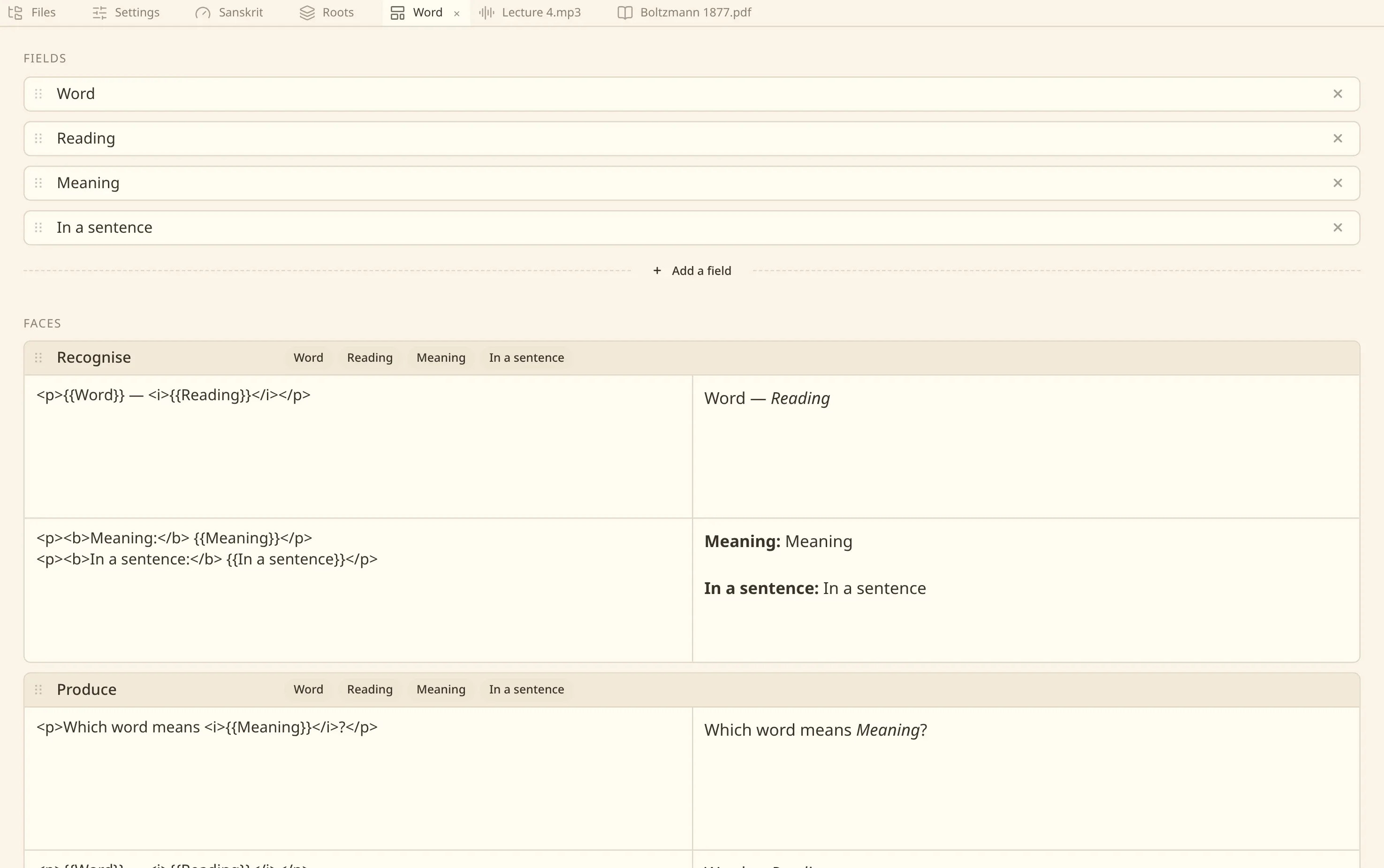
Task: Delete the Meaning field
Action: click(1338, 183)
